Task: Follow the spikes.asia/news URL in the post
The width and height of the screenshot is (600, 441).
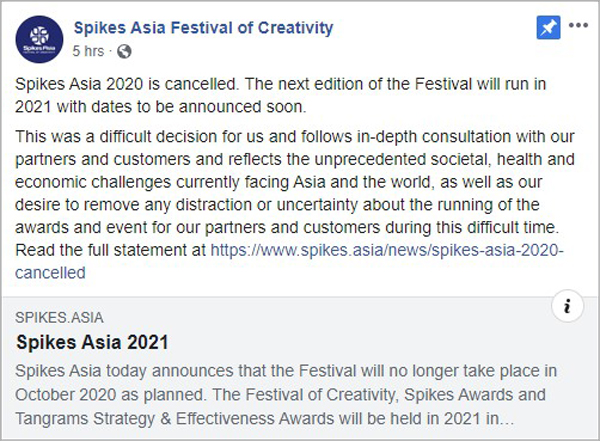Action: tap(387, 250)
